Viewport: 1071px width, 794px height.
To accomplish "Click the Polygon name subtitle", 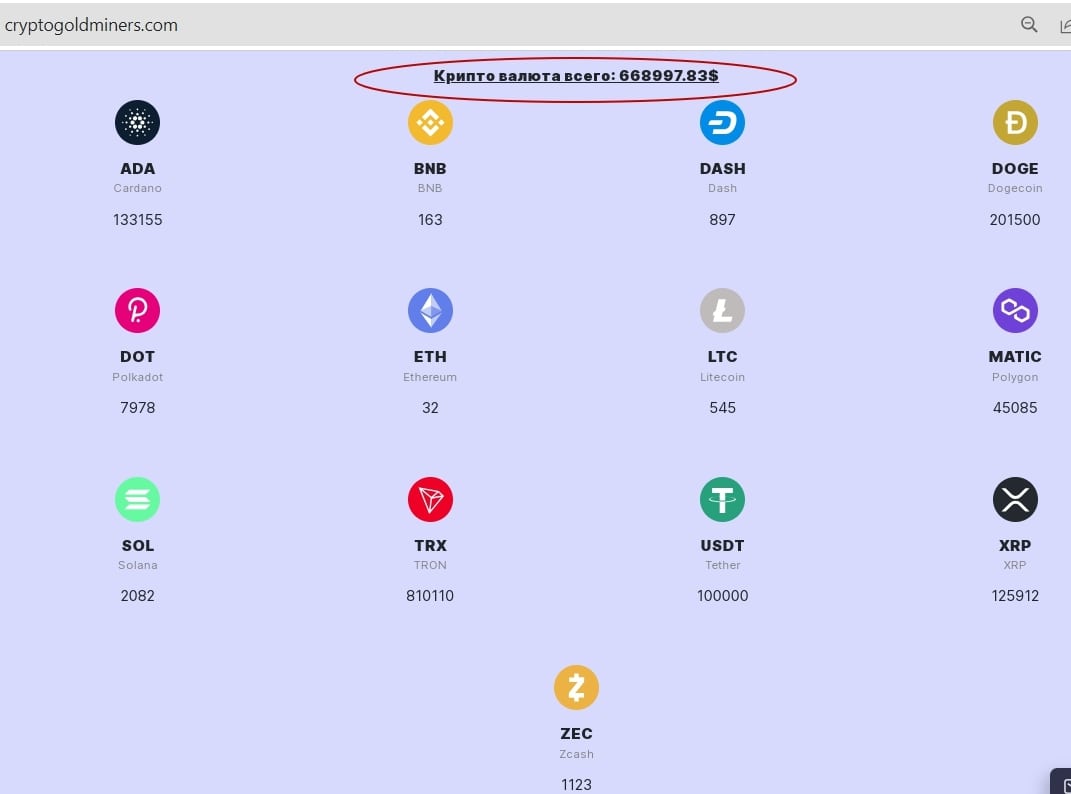I will click(x=1015, y=377).
